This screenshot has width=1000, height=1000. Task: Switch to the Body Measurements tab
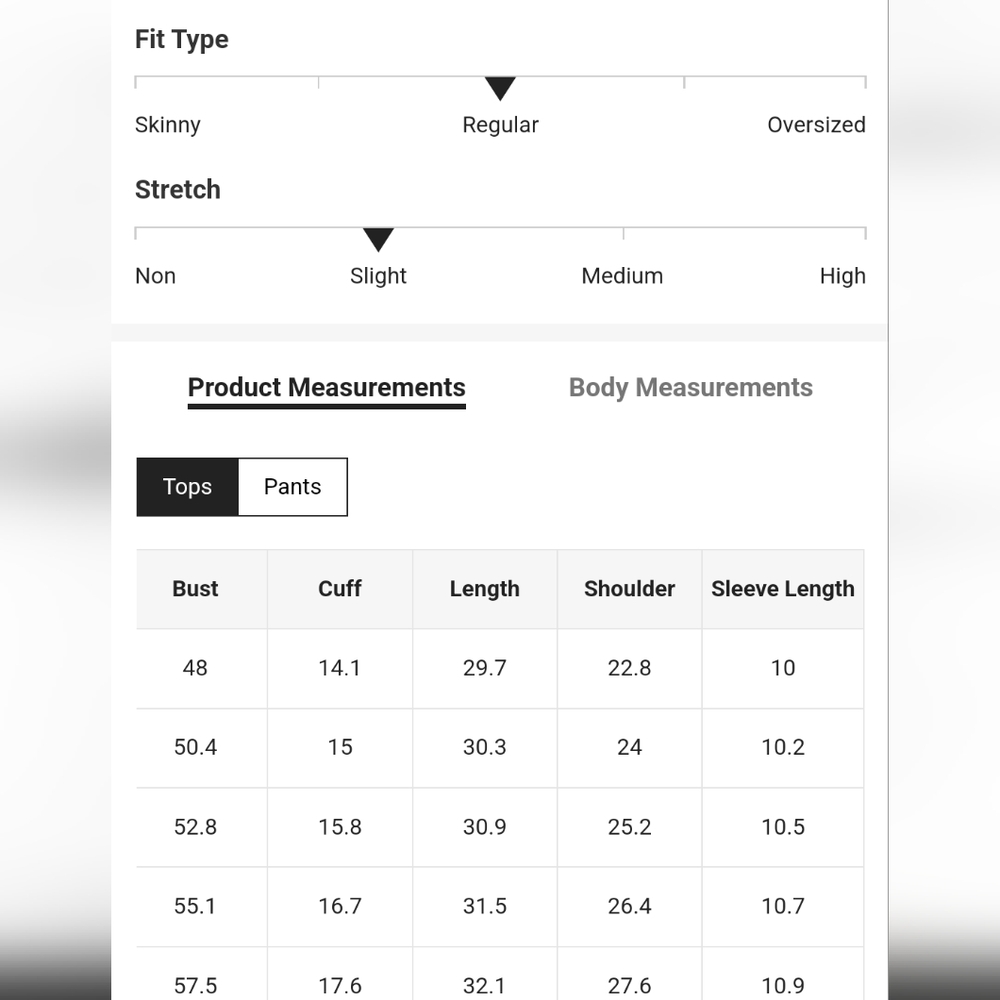[x=691, y=387]
